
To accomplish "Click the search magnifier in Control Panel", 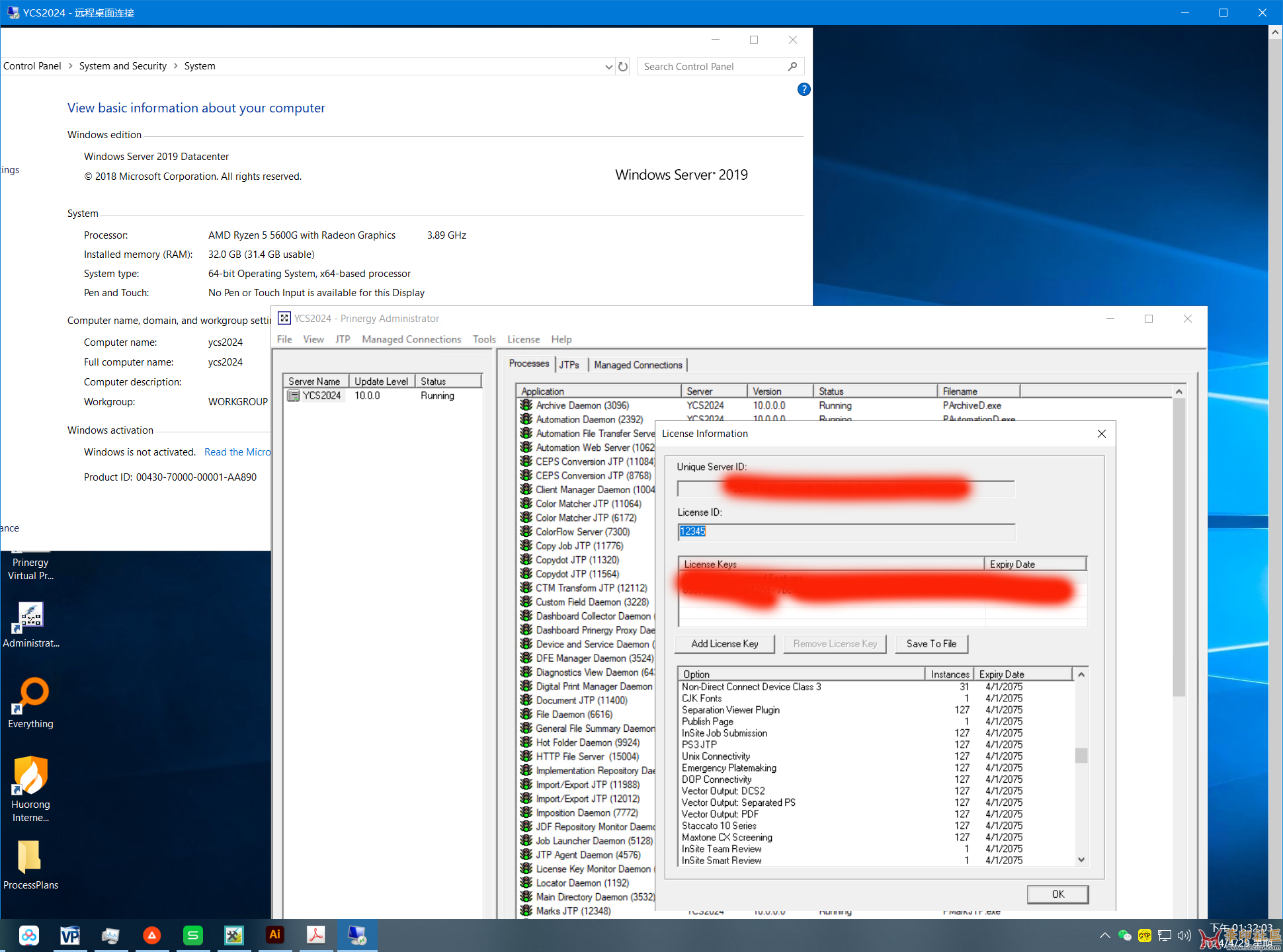I will click(792, 66).
